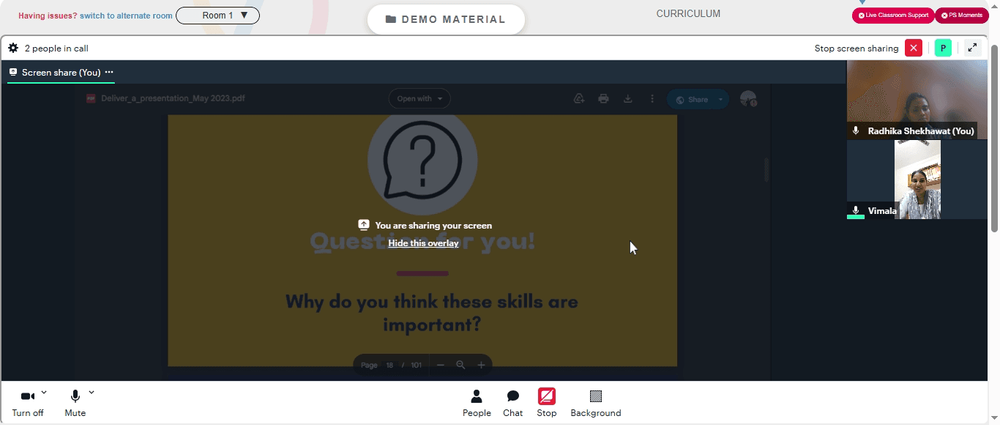Click Hide this overlay link
Screen dimensions: 1000x425
pyautogui.click(x=423, y=243)
